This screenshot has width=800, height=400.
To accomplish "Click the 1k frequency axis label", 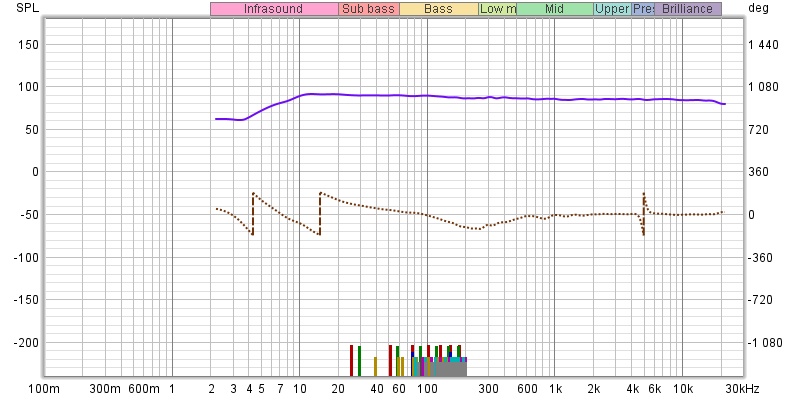I will pyautogui.click(x=555, y=389).
